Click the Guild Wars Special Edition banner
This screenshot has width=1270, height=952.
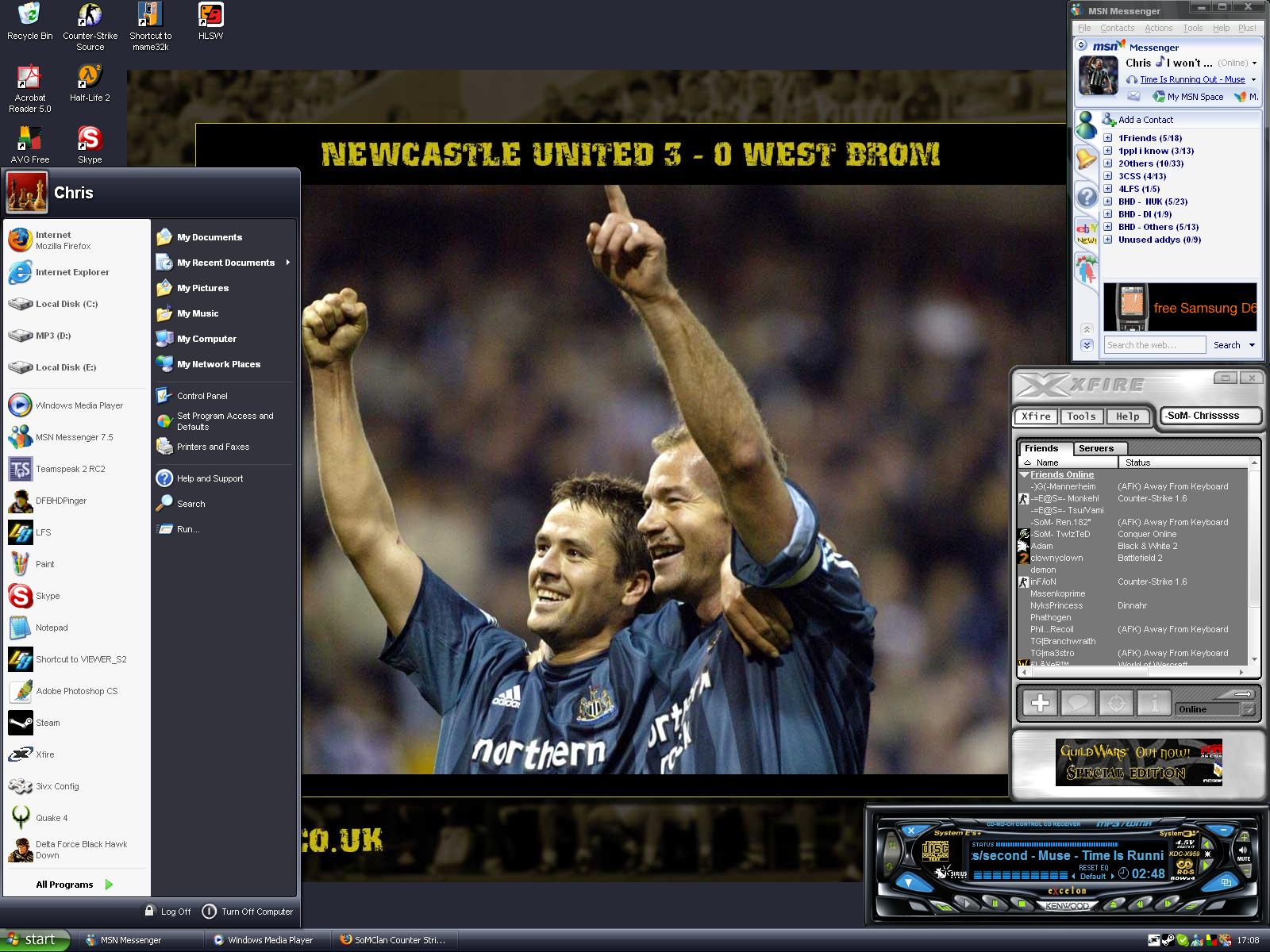click(1139, 762)
